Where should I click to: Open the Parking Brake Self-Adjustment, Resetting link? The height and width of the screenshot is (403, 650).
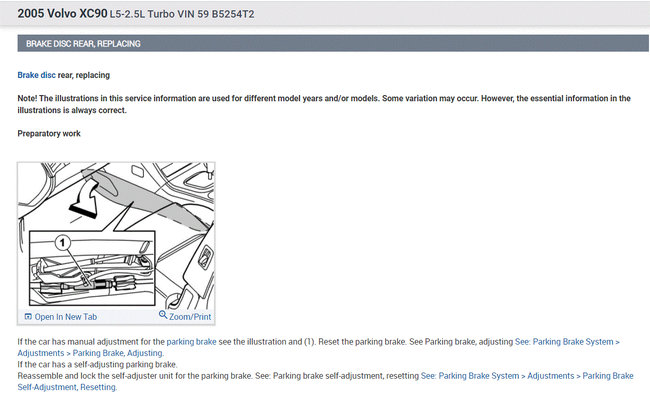click(x=325, y=381)
